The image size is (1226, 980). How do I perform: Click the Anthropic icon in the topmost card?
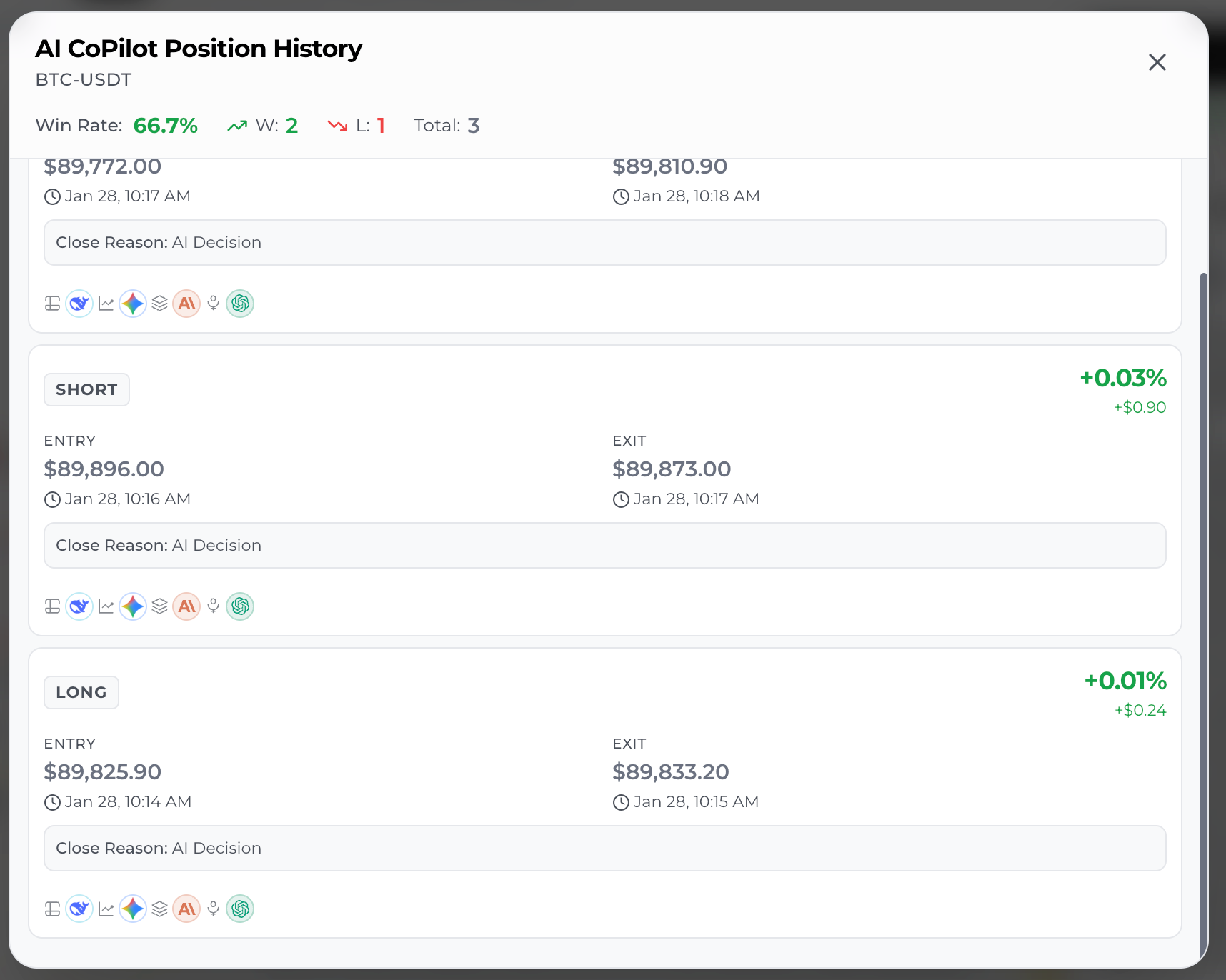point(186,304)
